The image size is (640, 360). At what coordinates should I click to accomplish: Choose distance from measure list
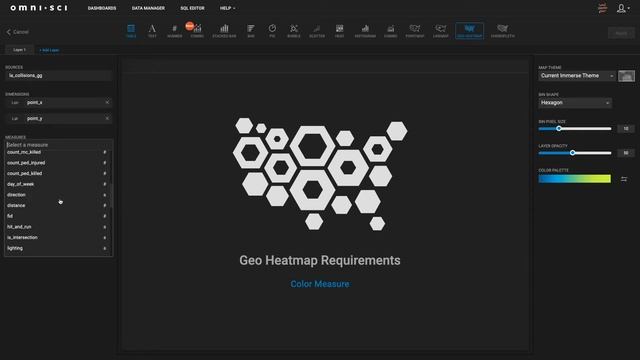57,205
